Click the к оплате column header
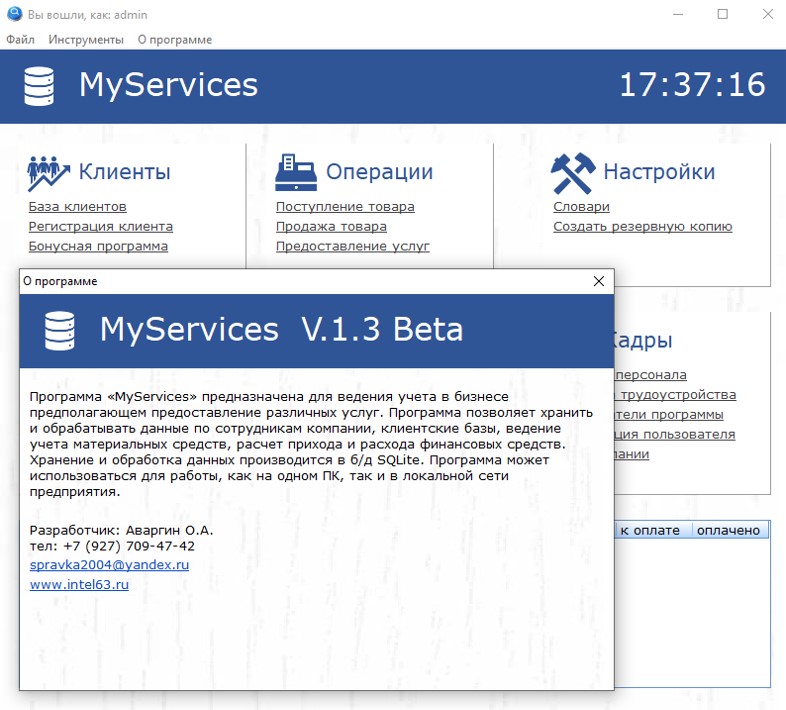The height and width of the screenshot is (710, 786). pyautogui.click(x=650, y=530)
